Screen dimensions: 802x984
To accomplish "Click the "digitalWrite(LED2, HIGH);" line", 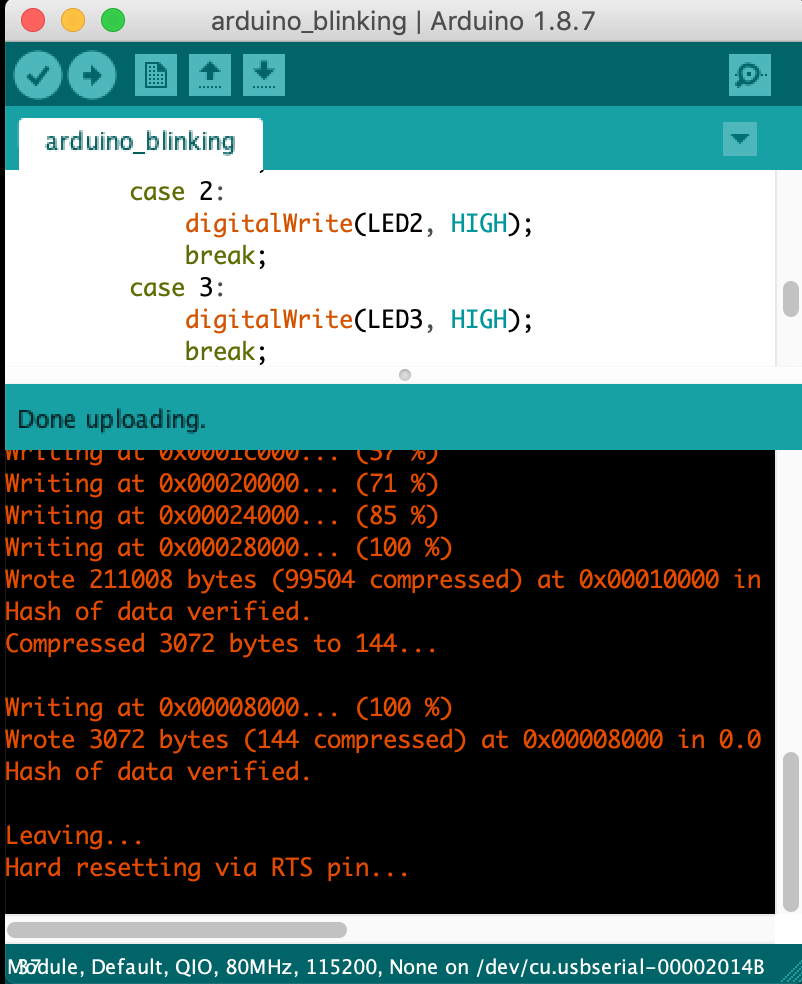I will click(358, 224).
